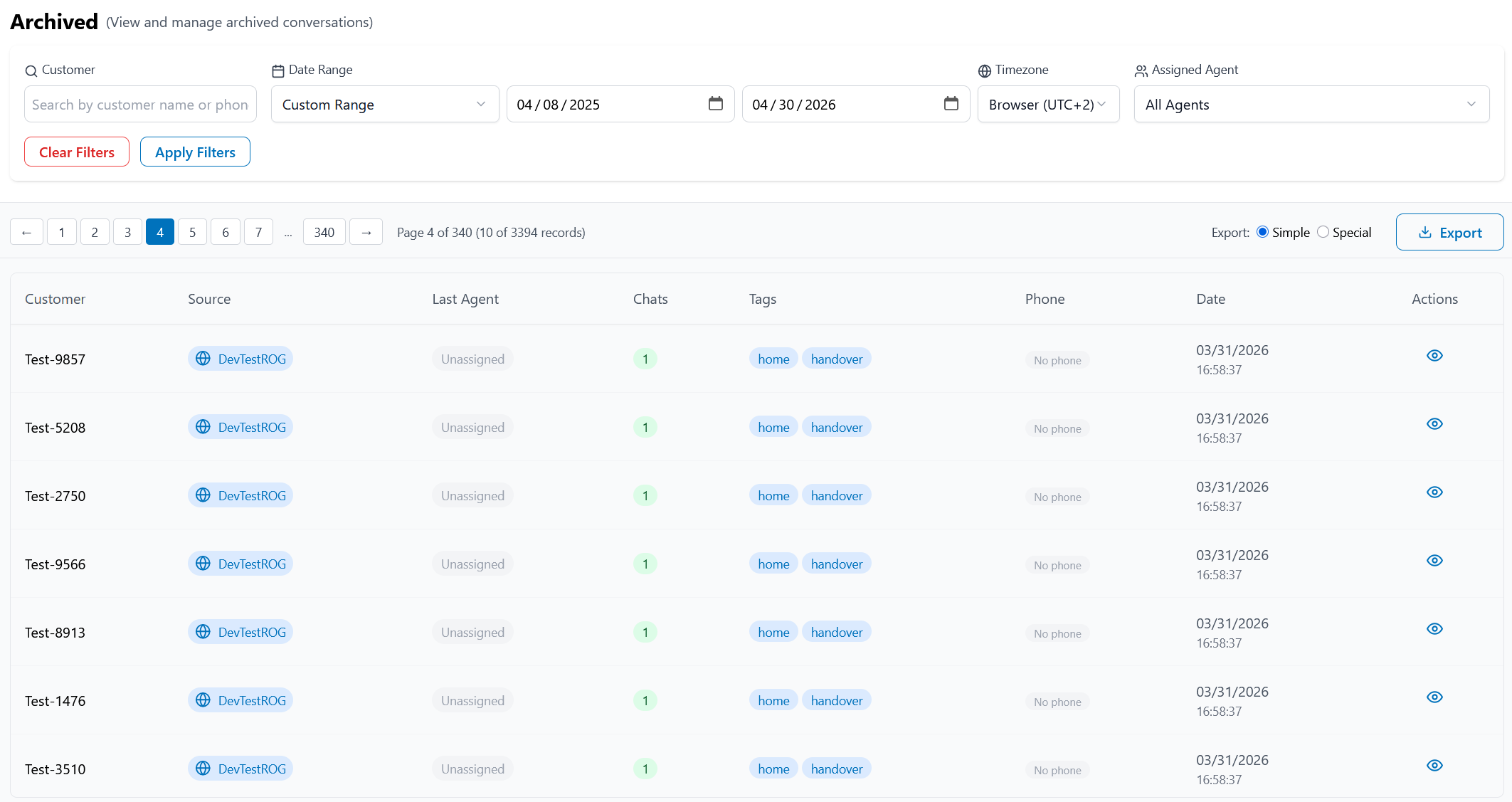Go to next page with right arrow

tap(366, 232)
